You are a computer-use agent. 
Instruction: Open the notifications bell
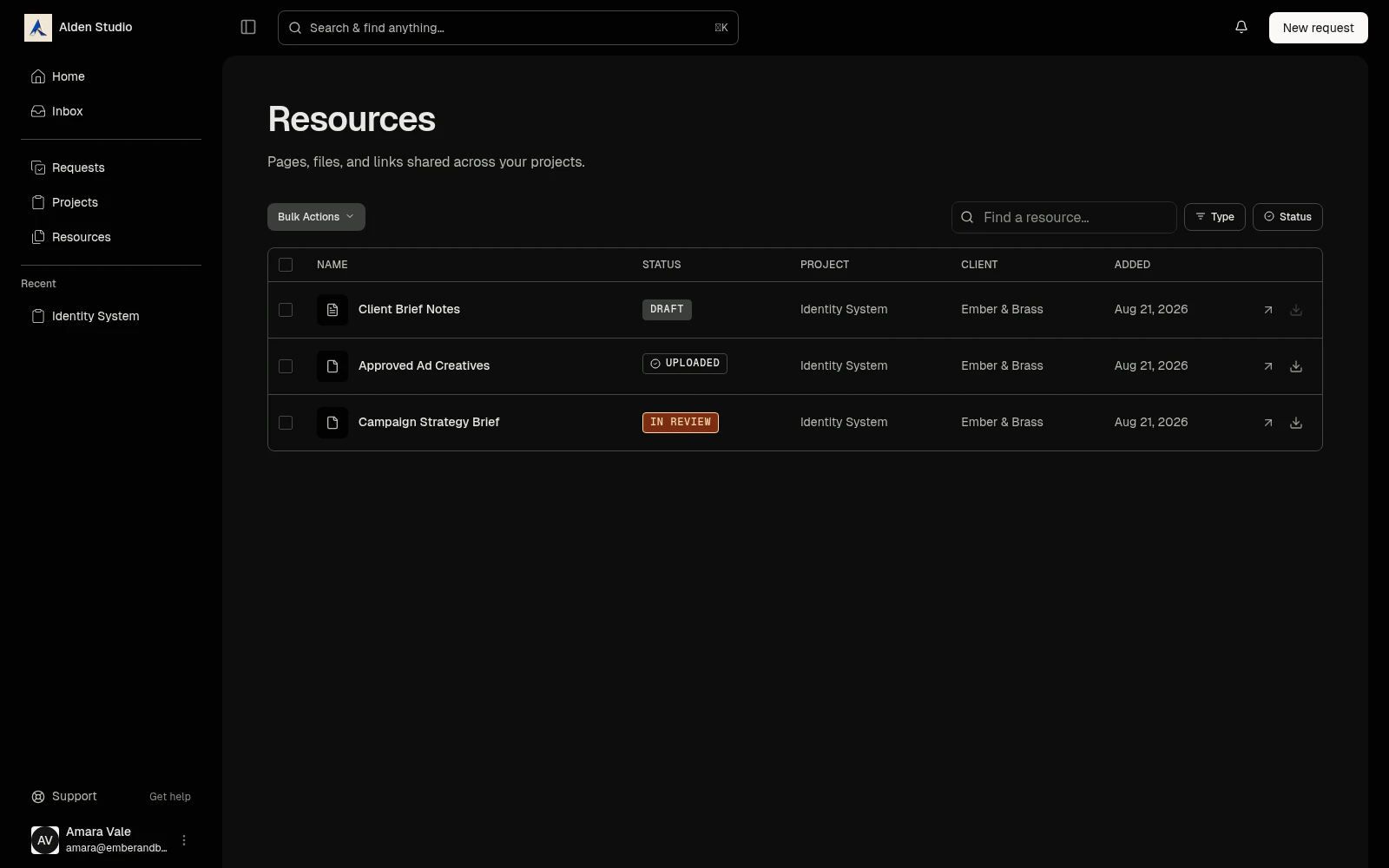point(1241,28)
